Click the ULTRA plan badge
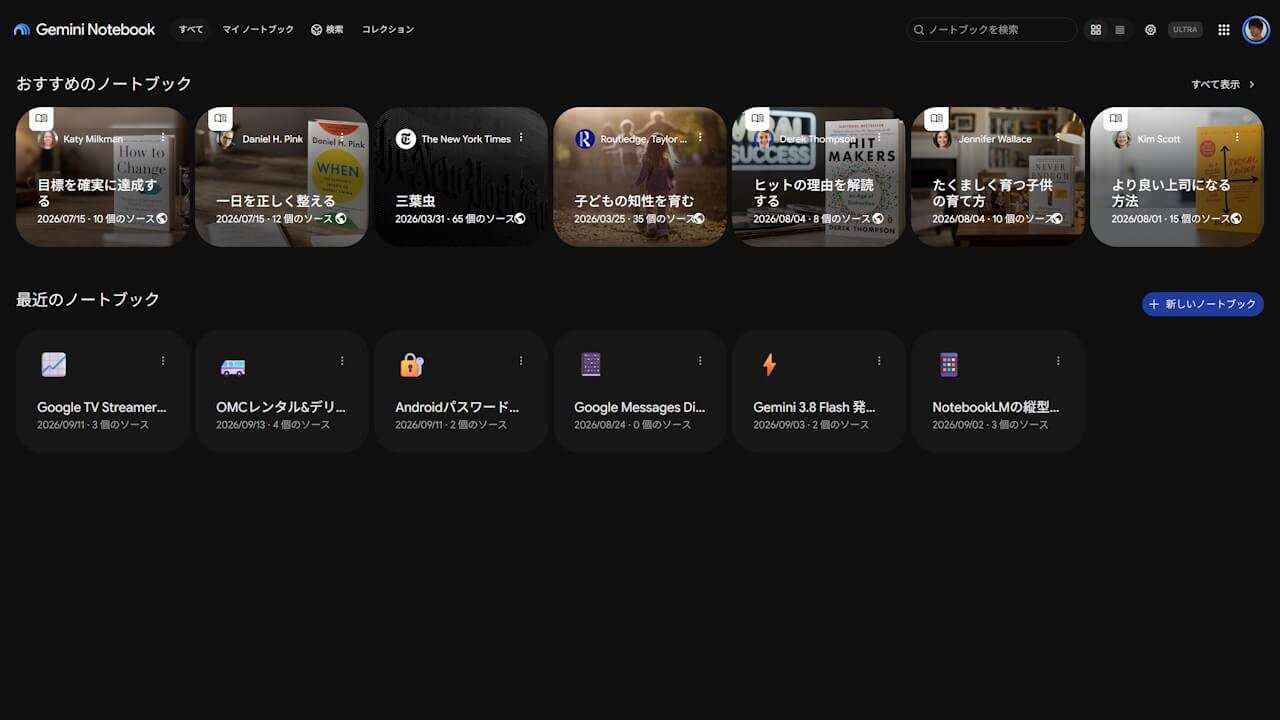The width and height of the screenshot is (1280, 720). [1185, 30]
